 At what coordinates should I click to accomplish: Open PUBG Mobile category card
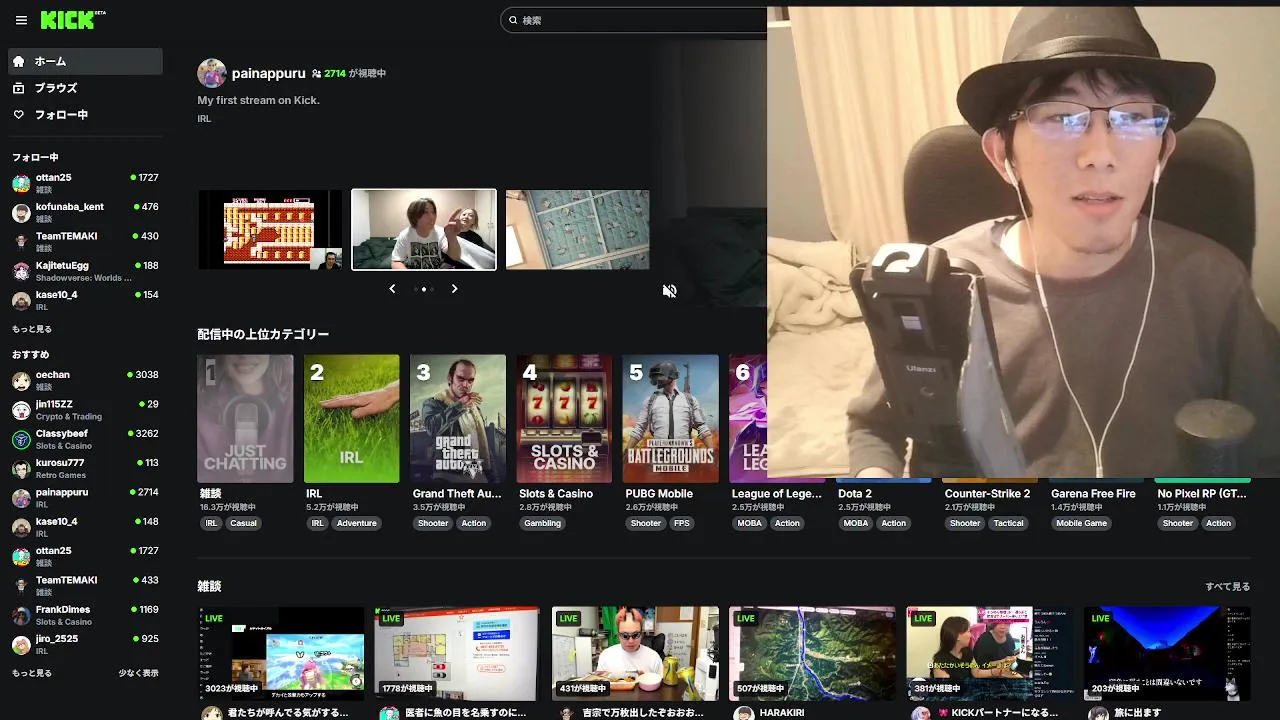(x=670, y=419)
